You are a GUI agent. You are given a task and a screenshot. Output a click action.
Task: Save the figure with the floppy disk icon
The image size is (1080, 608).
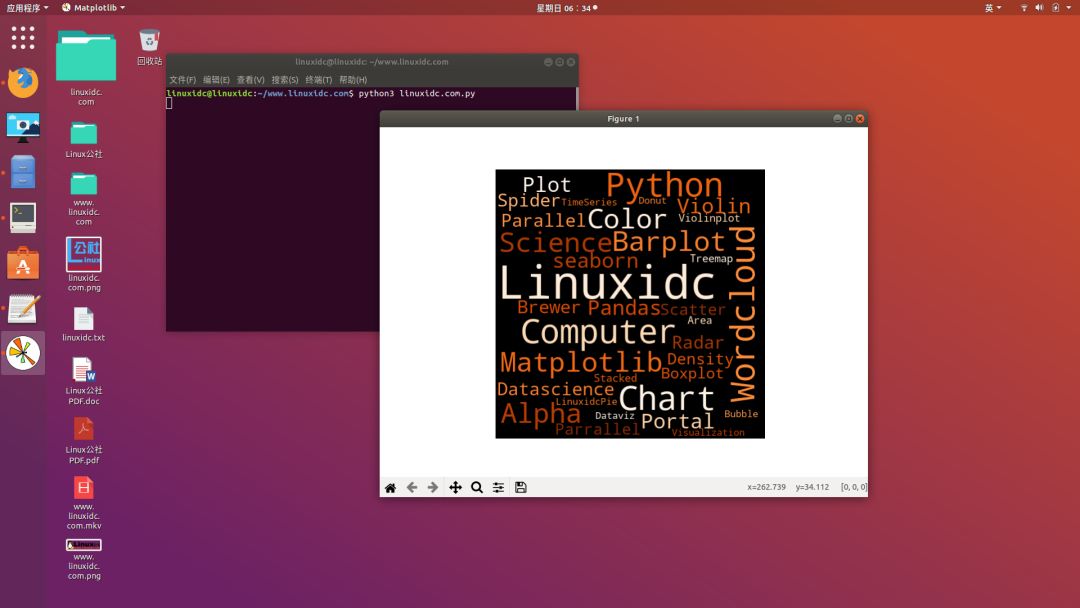tap(521, 488)
